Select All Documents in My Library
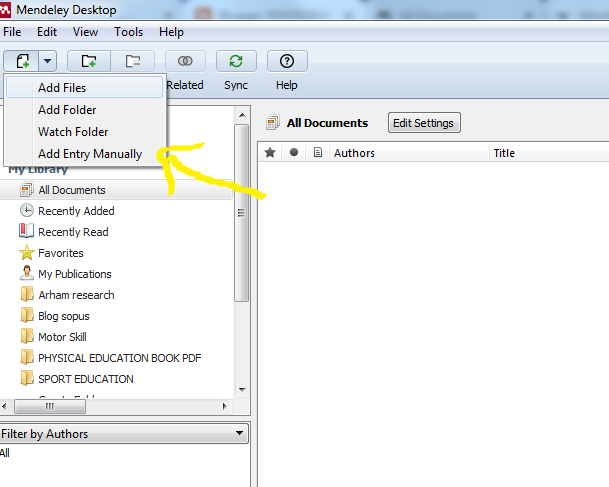The image size is (609, 487). [116, 190]
